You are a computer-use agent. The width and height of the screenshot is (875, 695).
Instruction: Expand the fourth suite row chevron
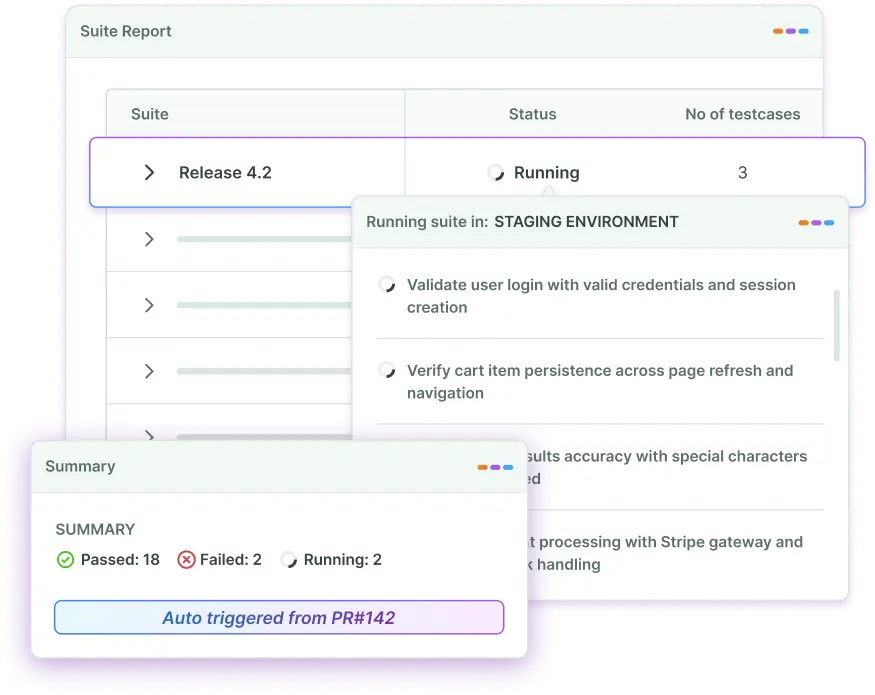click(149, 371)
